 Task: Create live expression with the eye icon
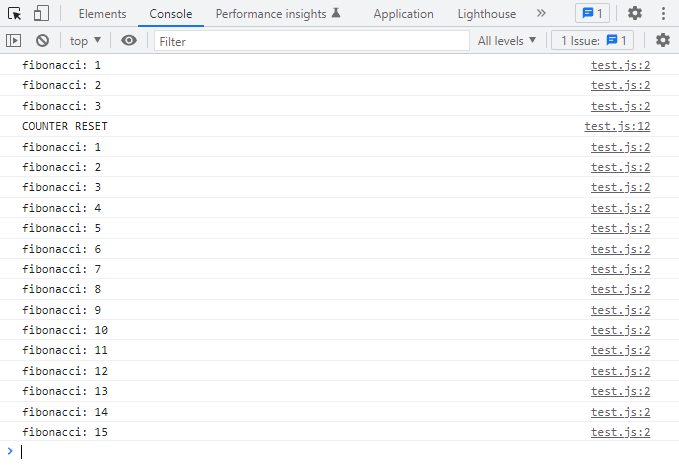(129, 41)
